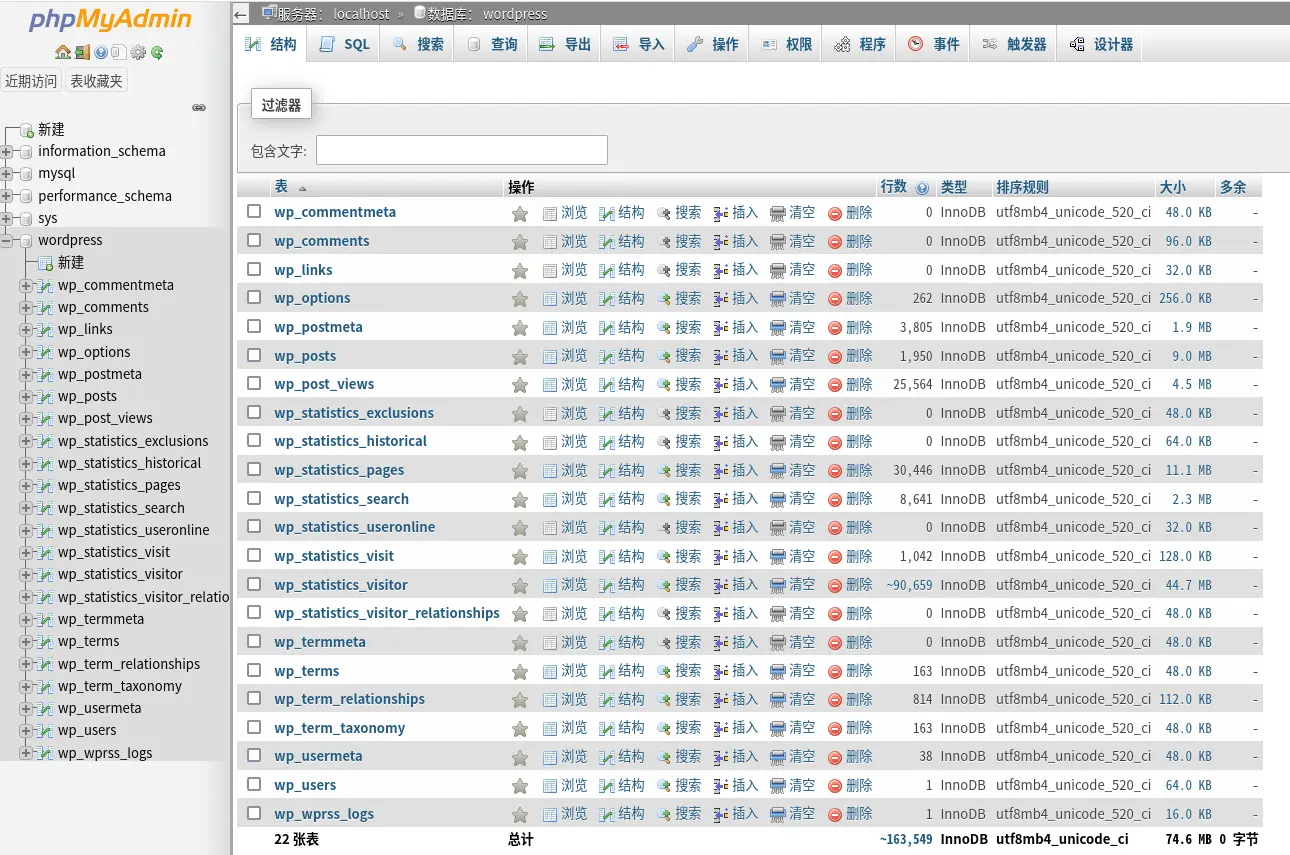The height and width of the screenshot is (855, 1290).
Task: Expand wp_usermeta in sidebar tree
Action: coord(26,708)
